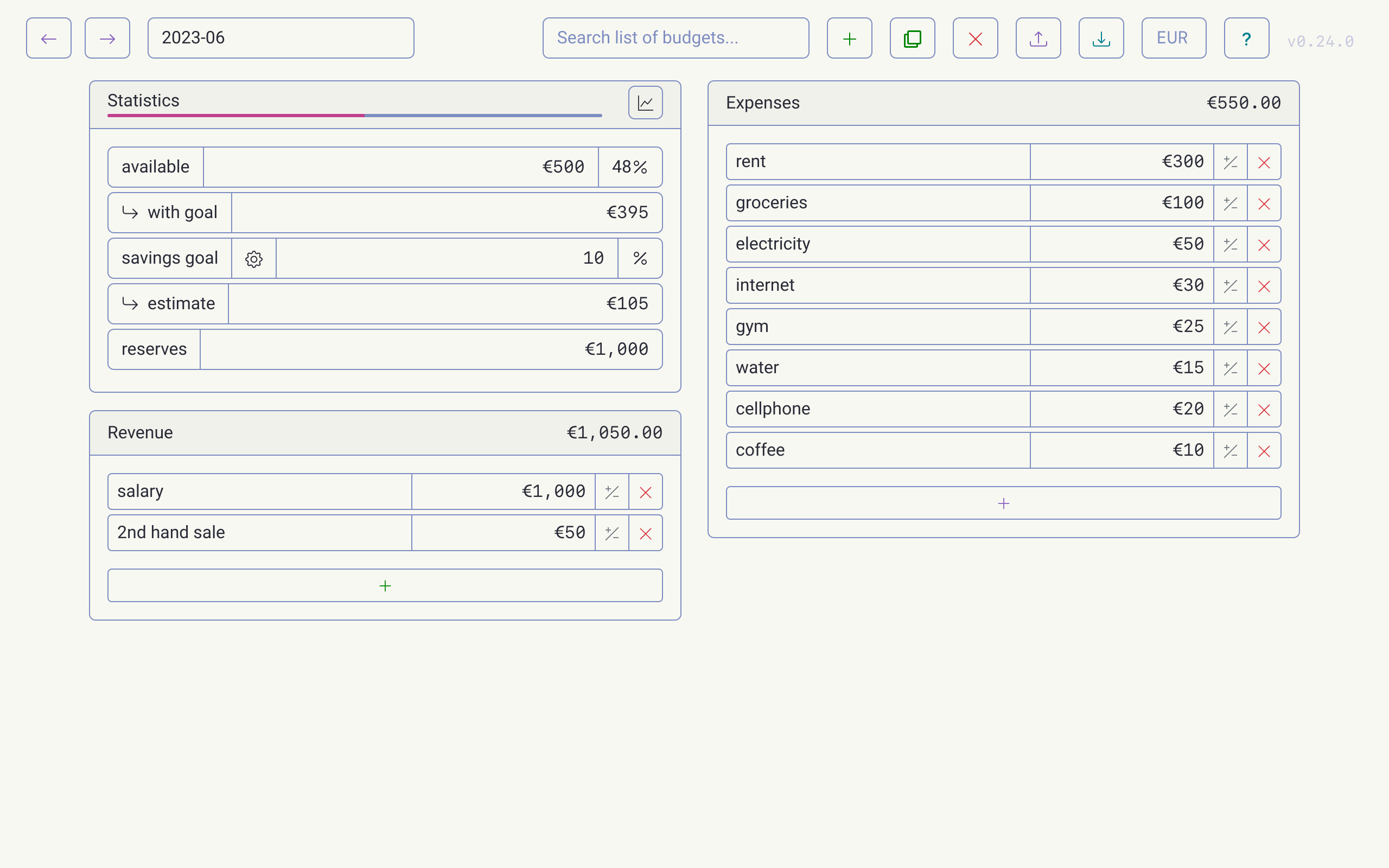Click the savings goal settings gear icon
This screenshot has height=868, width=1389.
(x=253, y=258)
